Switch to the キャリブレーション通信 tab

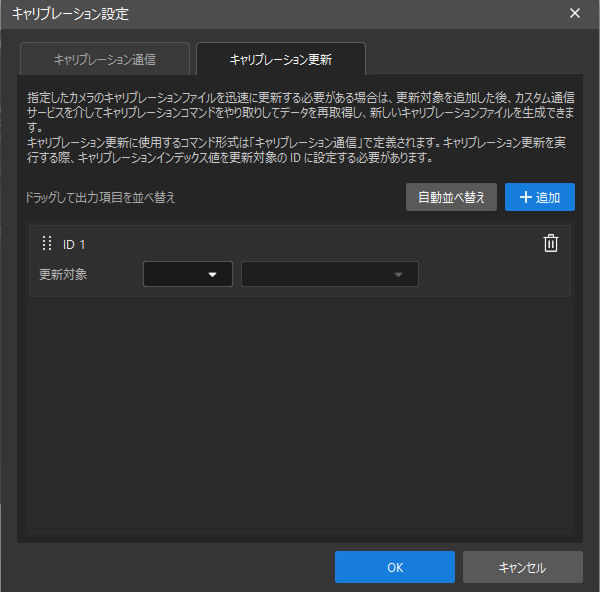pyautogui.click(x=105, y=59)
